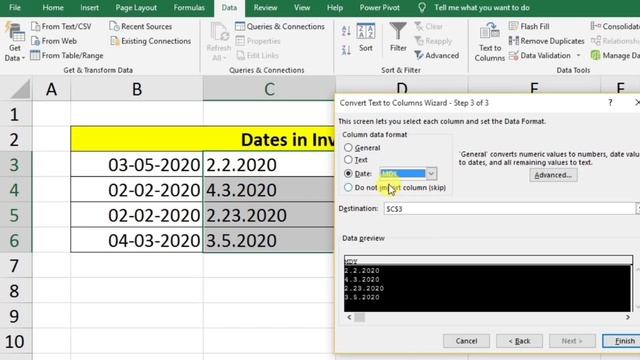Open Data Validation
The height and width of the screenshot is (360, 640).
(x=540, y=56)
